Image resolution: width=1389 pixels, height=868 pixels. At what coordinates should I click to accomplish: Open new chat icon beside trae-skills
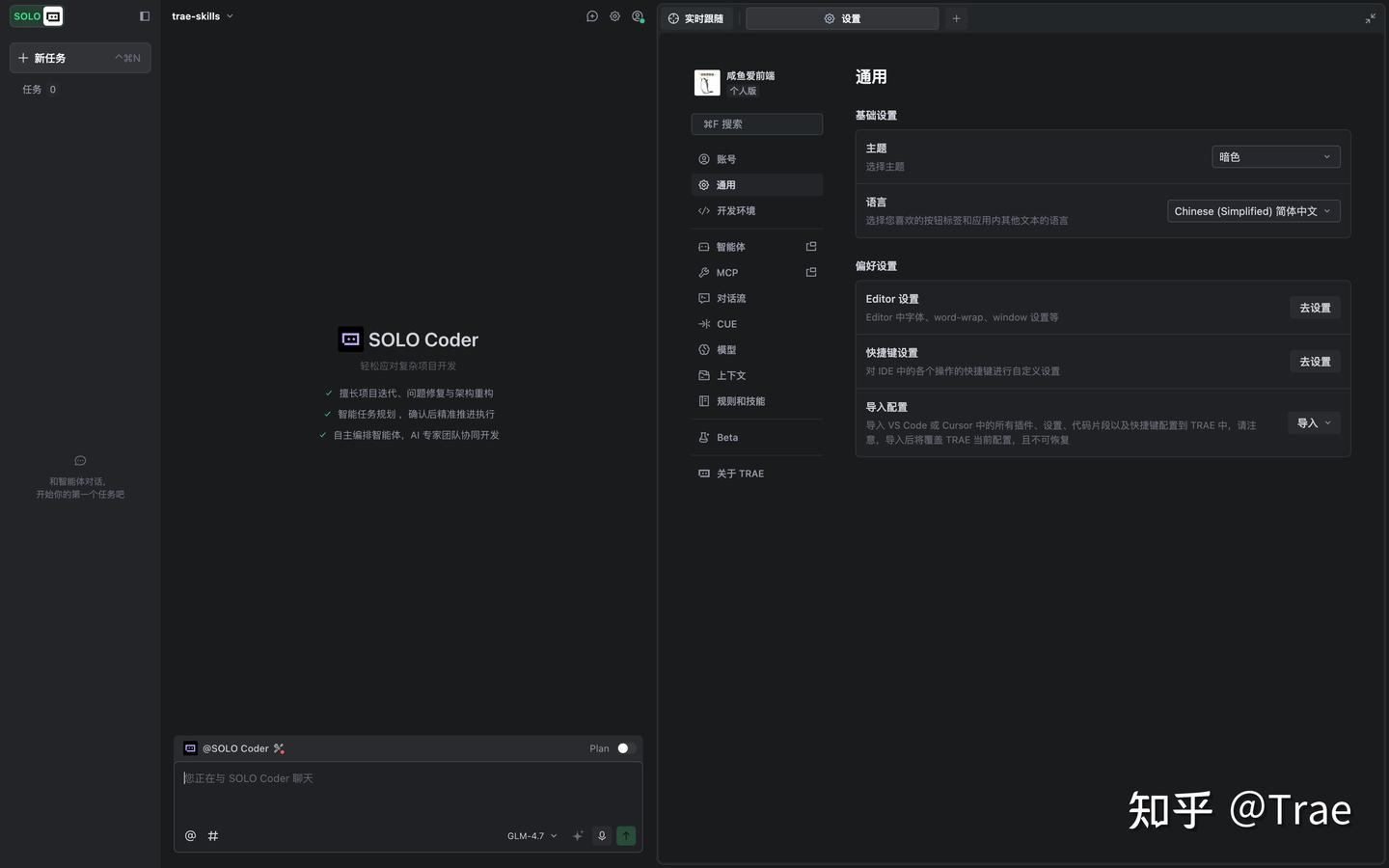pyautogui.click(x=592, y=16)
